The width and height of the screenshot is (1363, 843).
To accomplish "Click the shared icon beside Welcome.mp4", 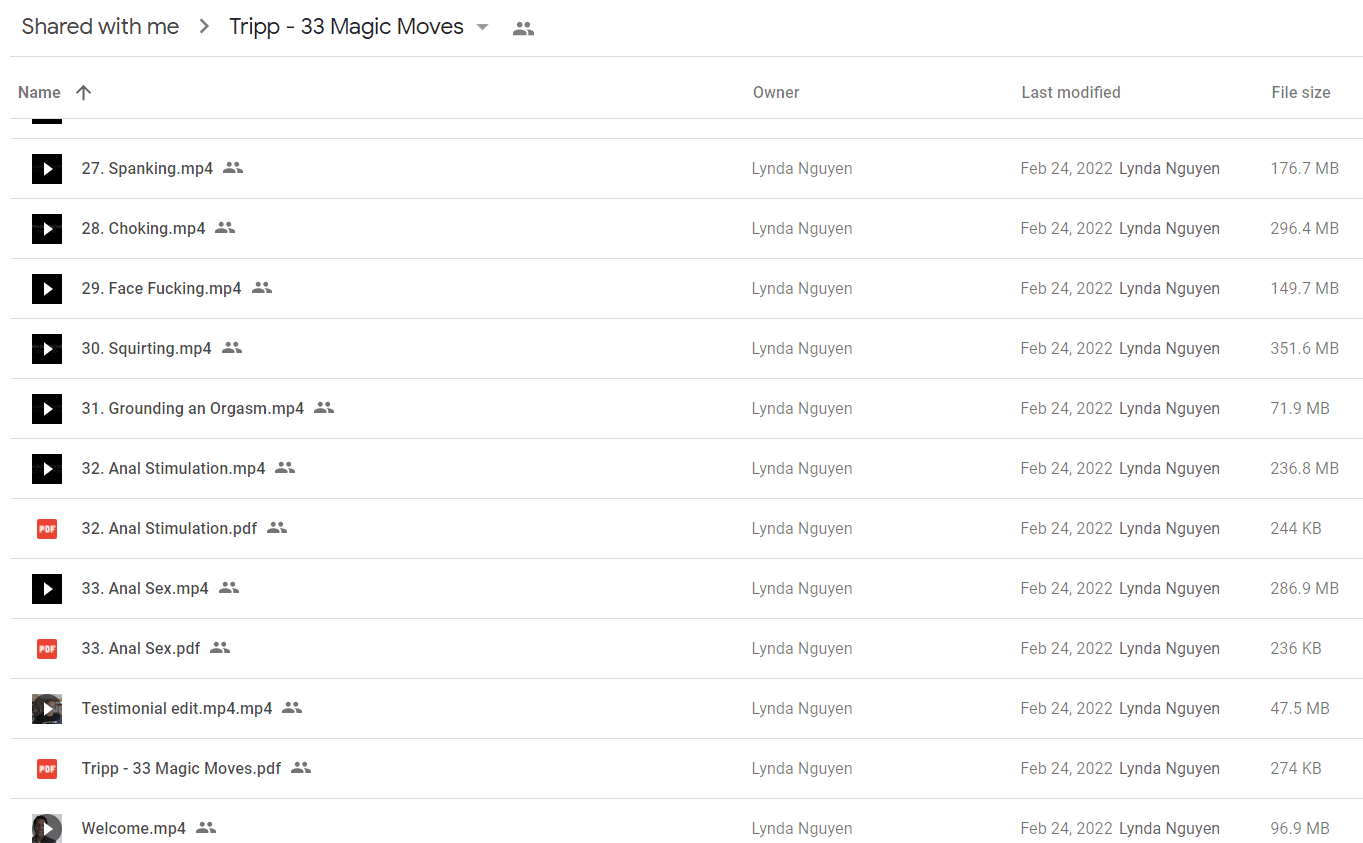I will [x=206, y=828].
